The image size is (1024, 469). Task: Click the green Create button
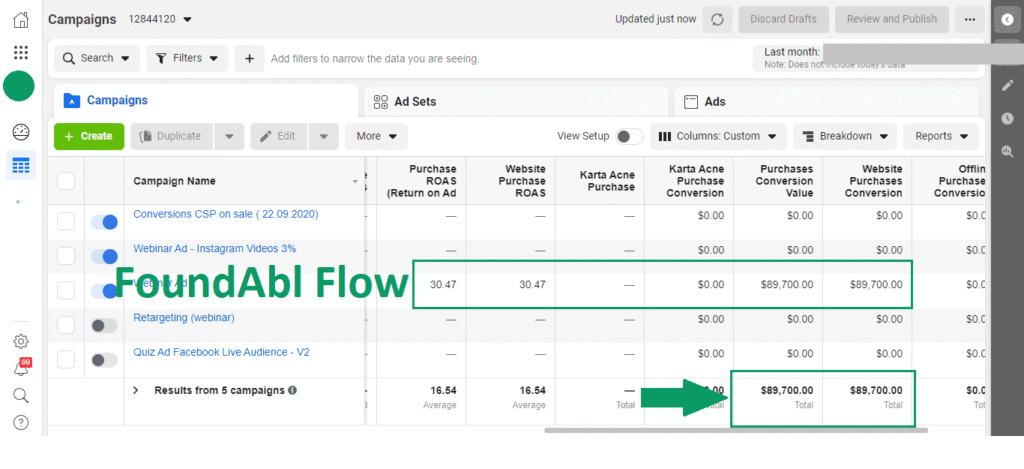pos(89,136)
